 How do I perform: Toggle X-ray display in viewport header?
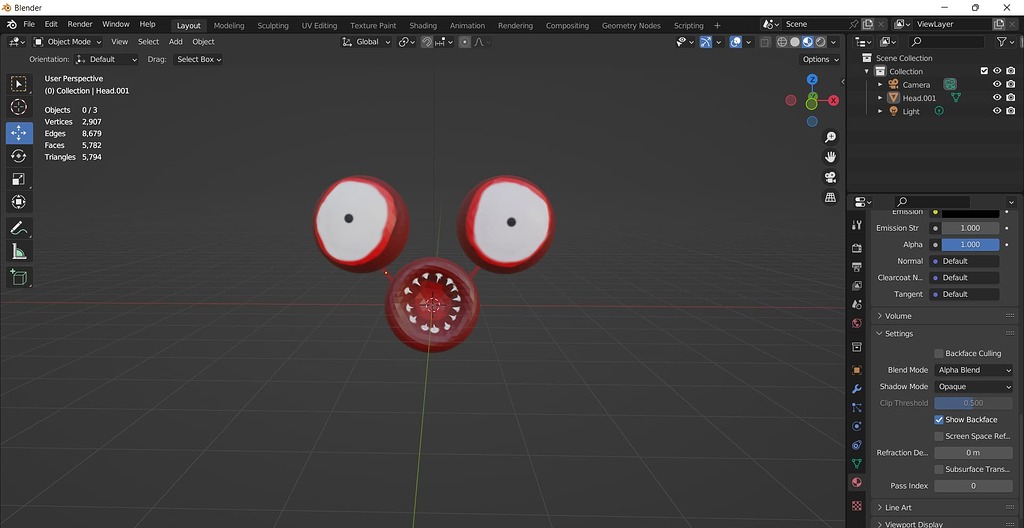tap(764, 42)
